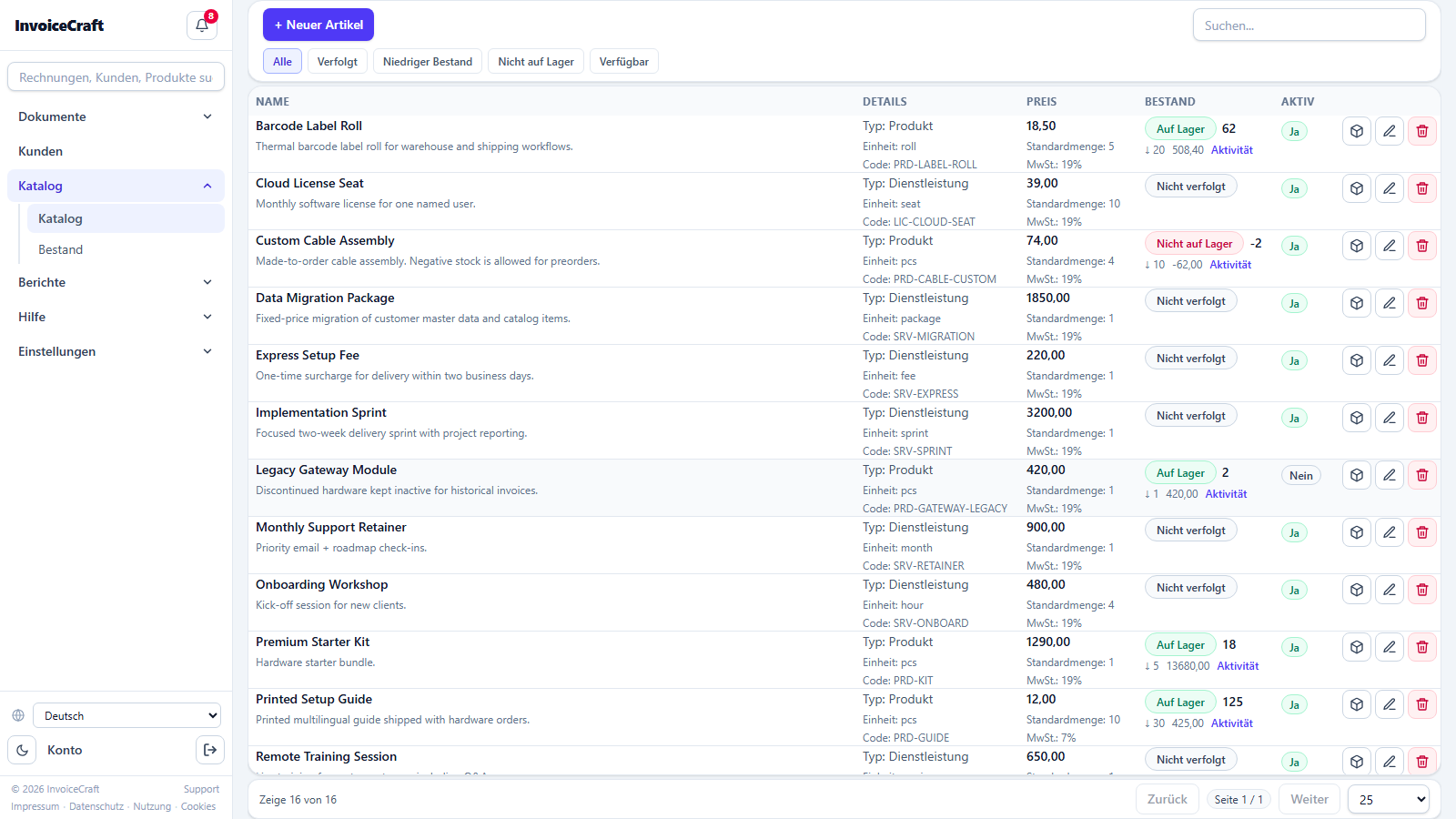Screen dimensions: 1456x819
Task: Edit Cloud License Seat with pencil icon
Action: pyautogui.click(x=1390, y=188)
